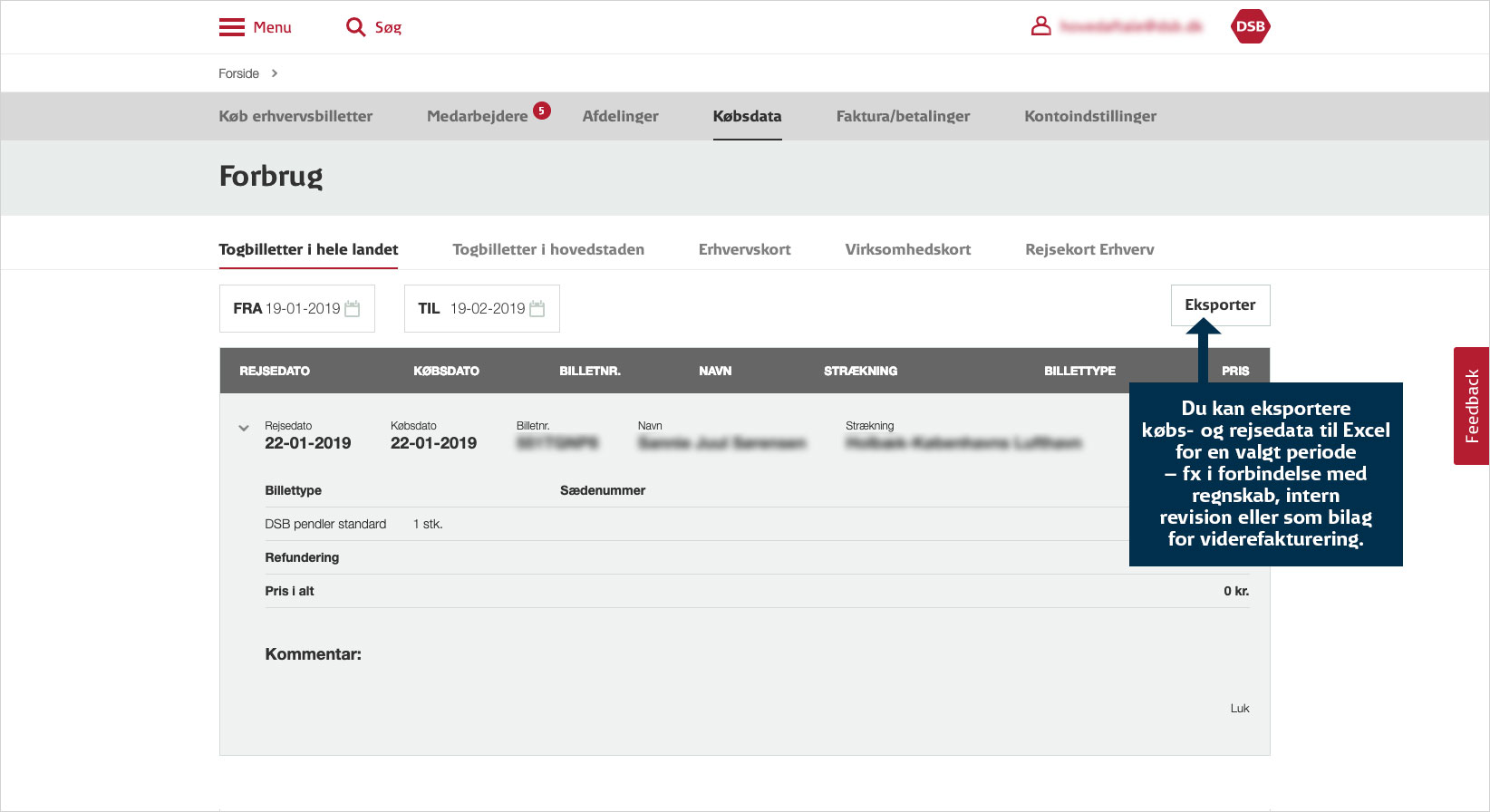1490x812 pixels.
Task: Open the Virksomhedskort tab
Action: (x=907, y=249)
